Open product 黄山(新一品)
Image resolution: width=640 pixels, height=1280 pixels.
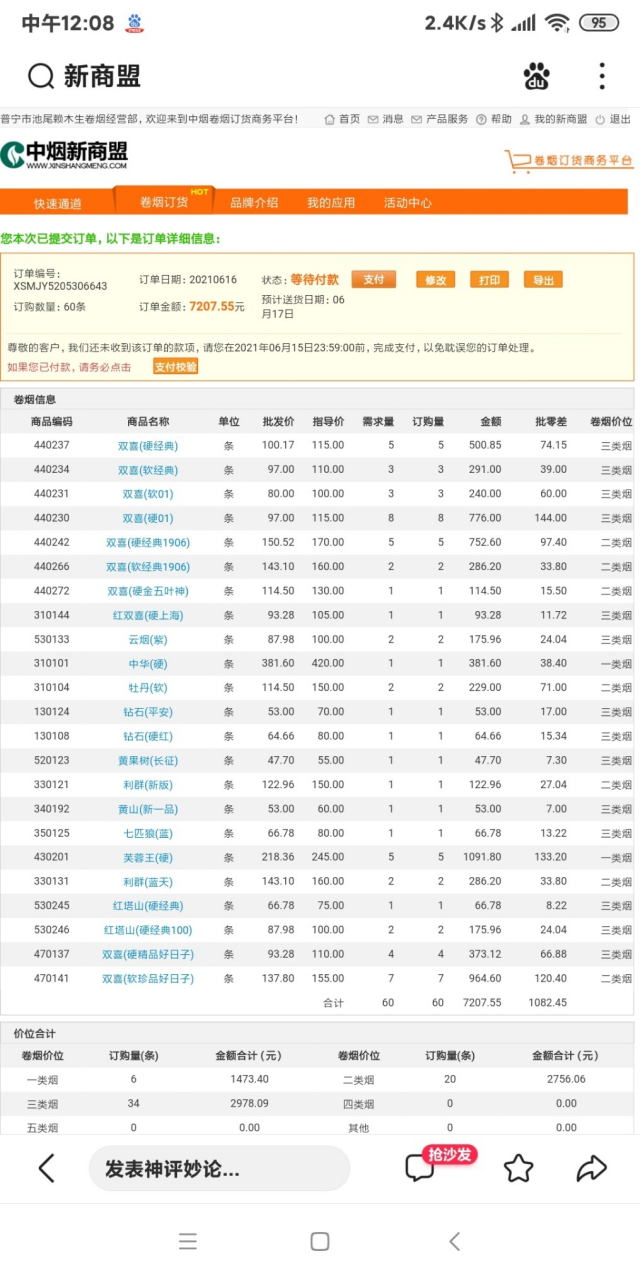[148, 809]
